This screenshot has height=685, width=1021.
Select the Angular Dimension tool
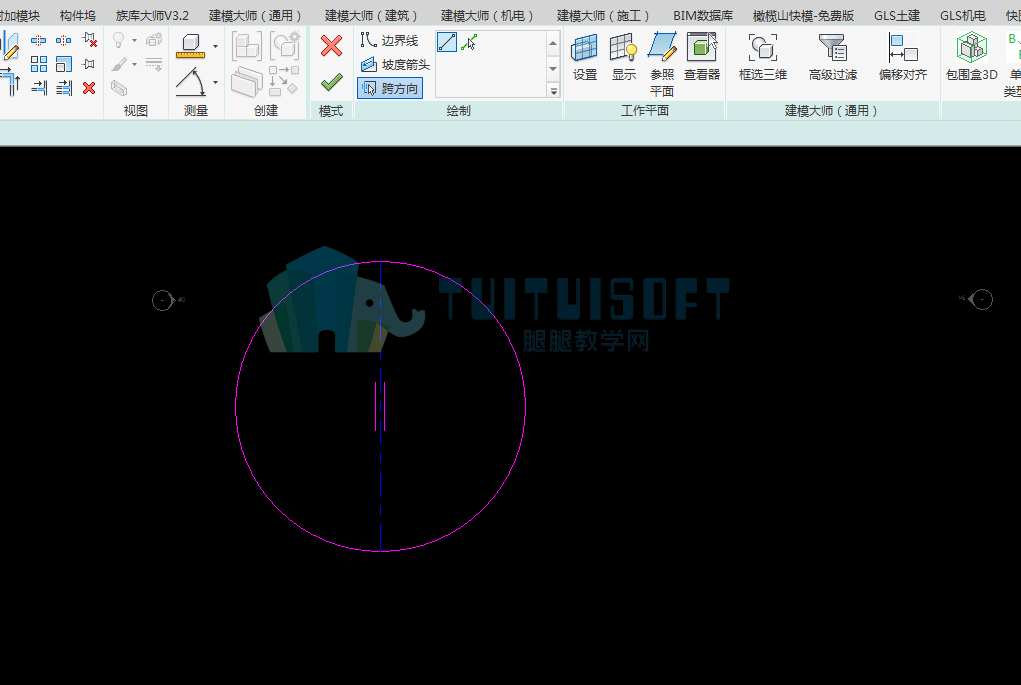[x=191, y=82]
